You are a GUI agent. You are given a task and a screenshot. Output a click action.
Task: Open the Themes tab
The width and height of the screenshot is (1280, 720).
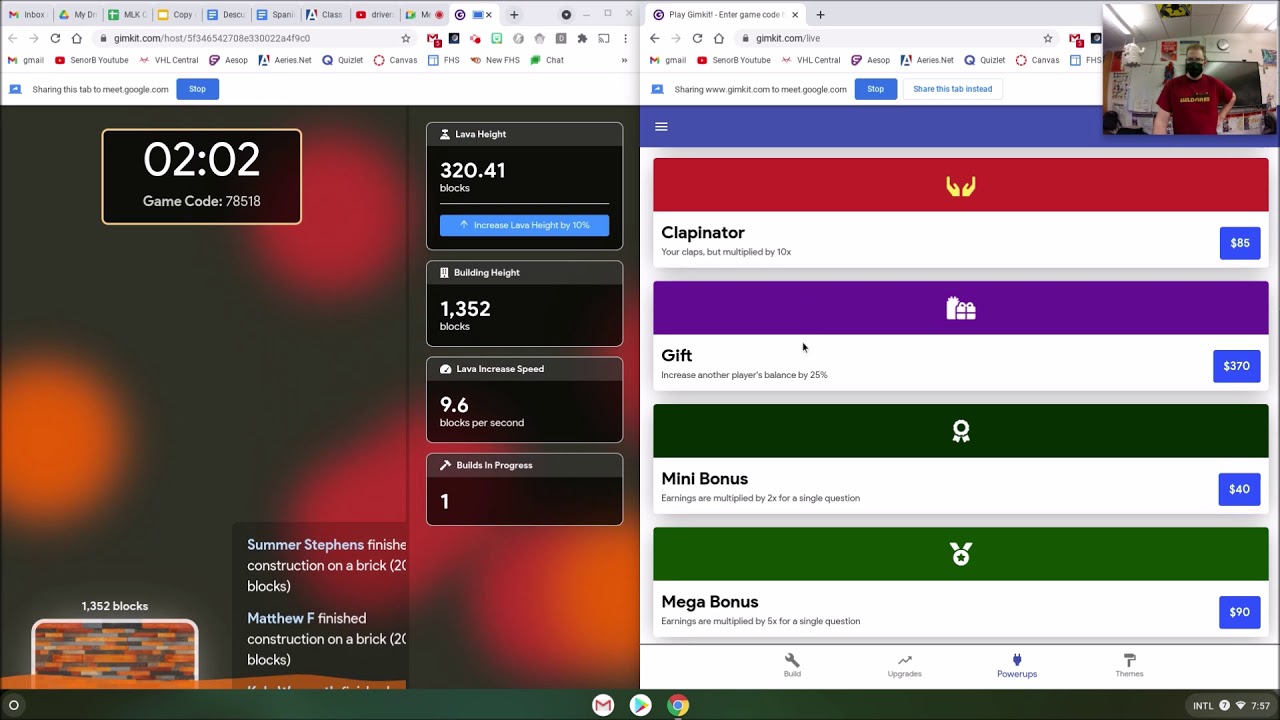pos(1129,666)
